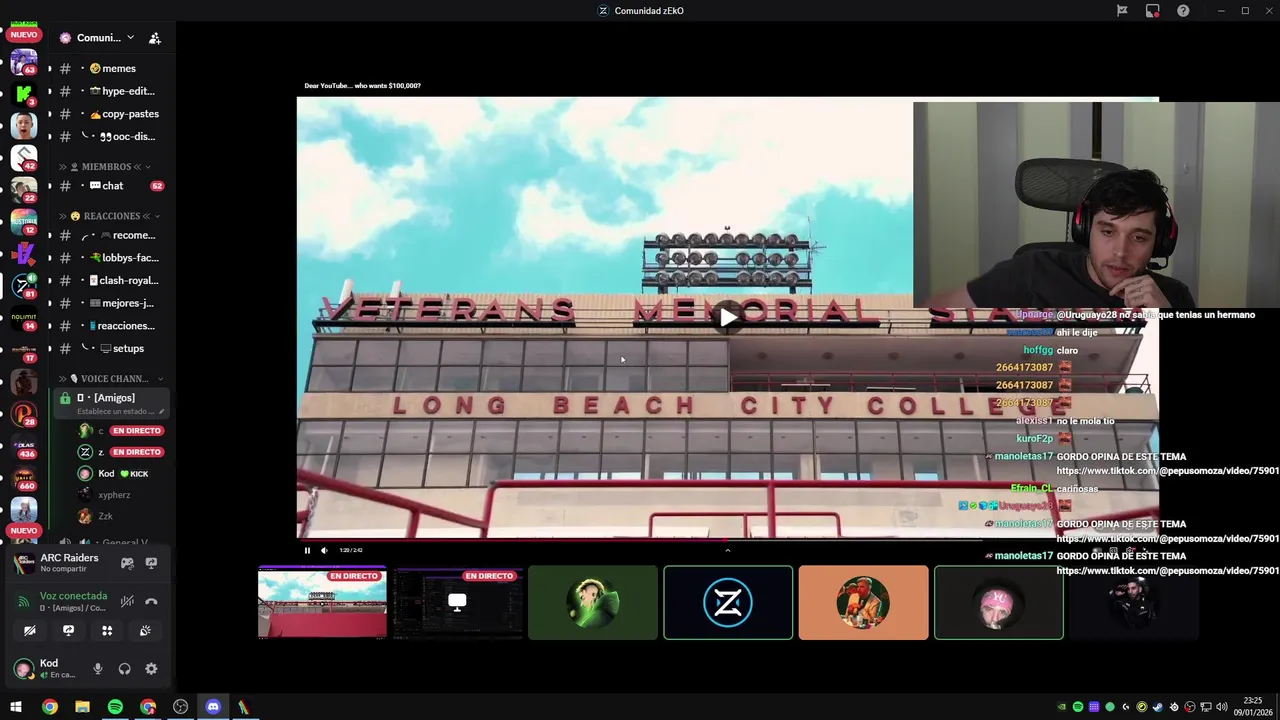Screen dimensions: 1280x720
Task: Click voice participant Zzk
Action: pos(104,516)
